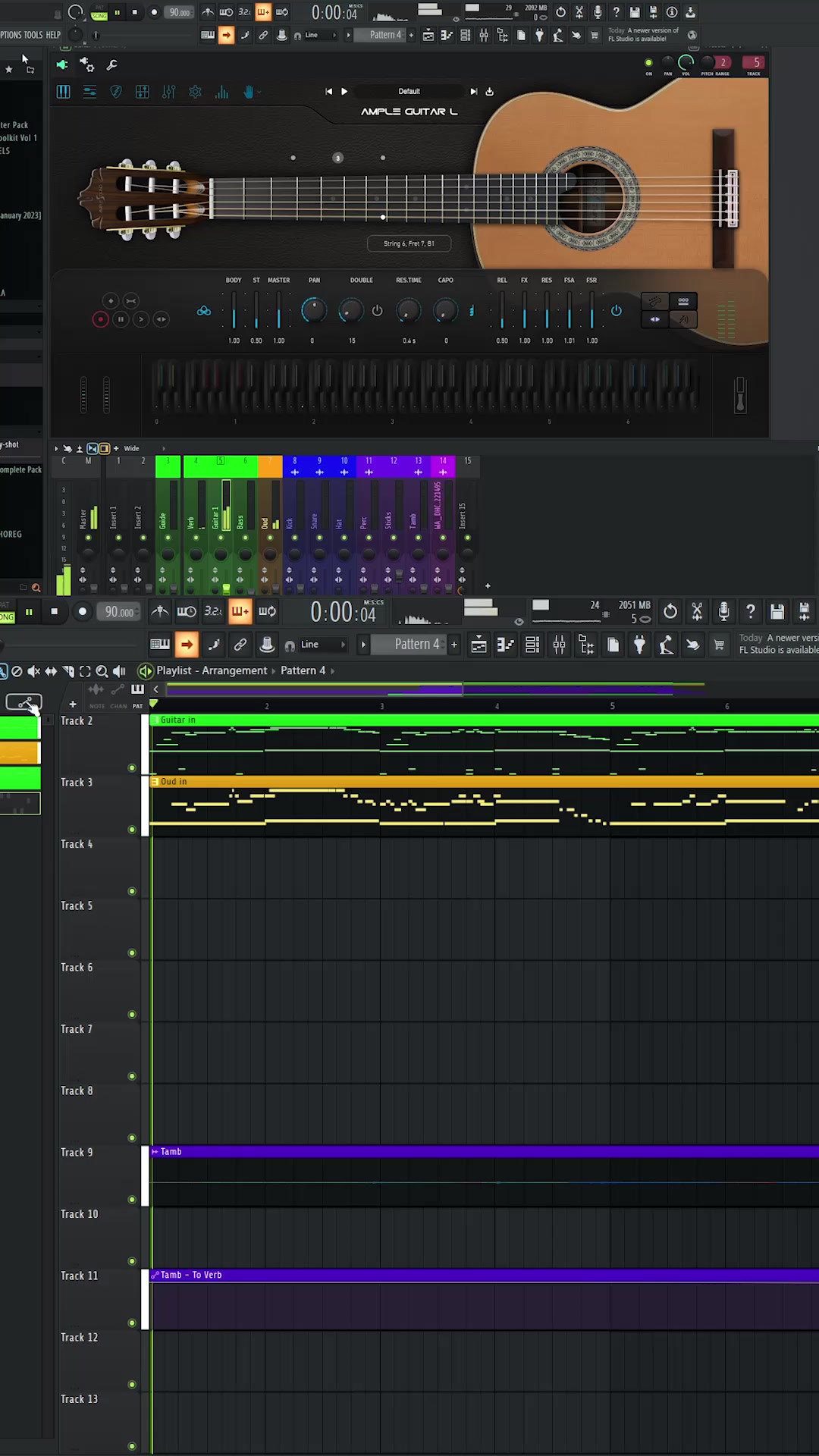This screenshot has width=819, height=1456.
Task: Open plugin detailed settings gear icon
Action: [x=86, y=64]
